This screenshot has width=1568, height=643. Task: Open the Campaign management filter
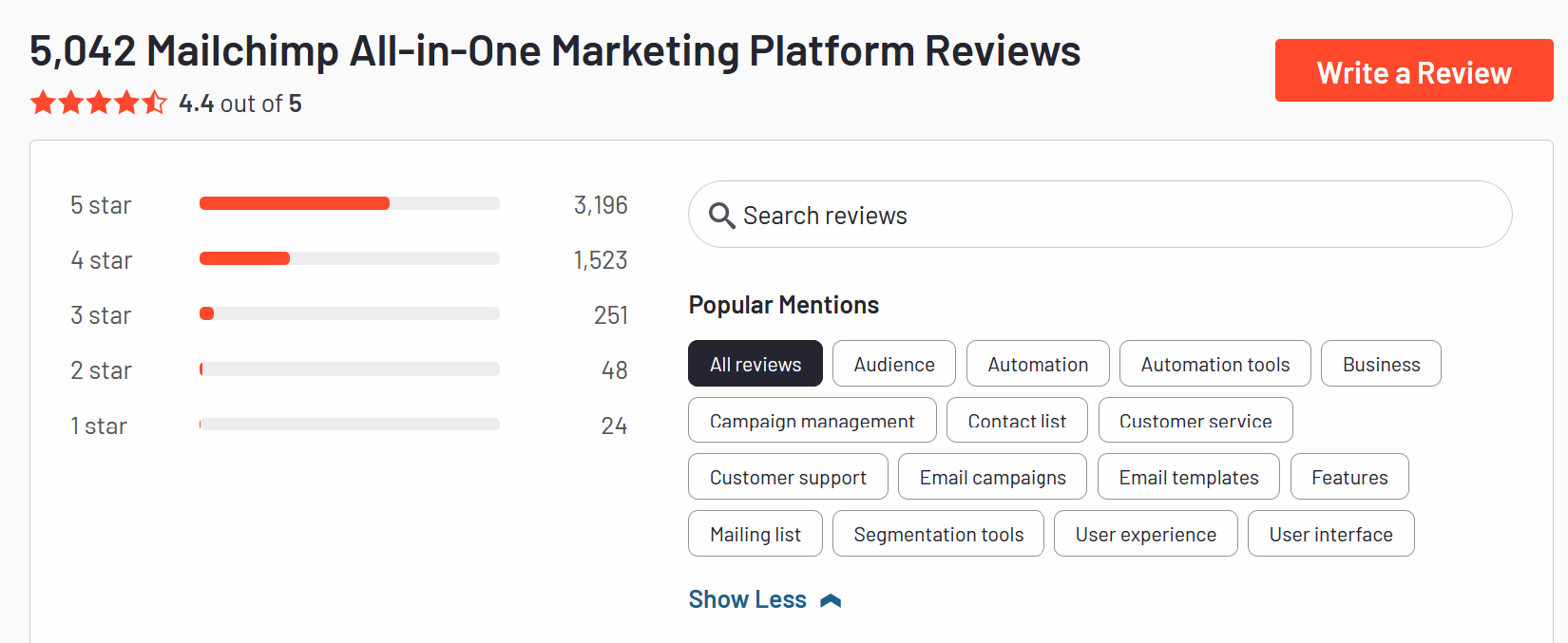pos(812,420)
